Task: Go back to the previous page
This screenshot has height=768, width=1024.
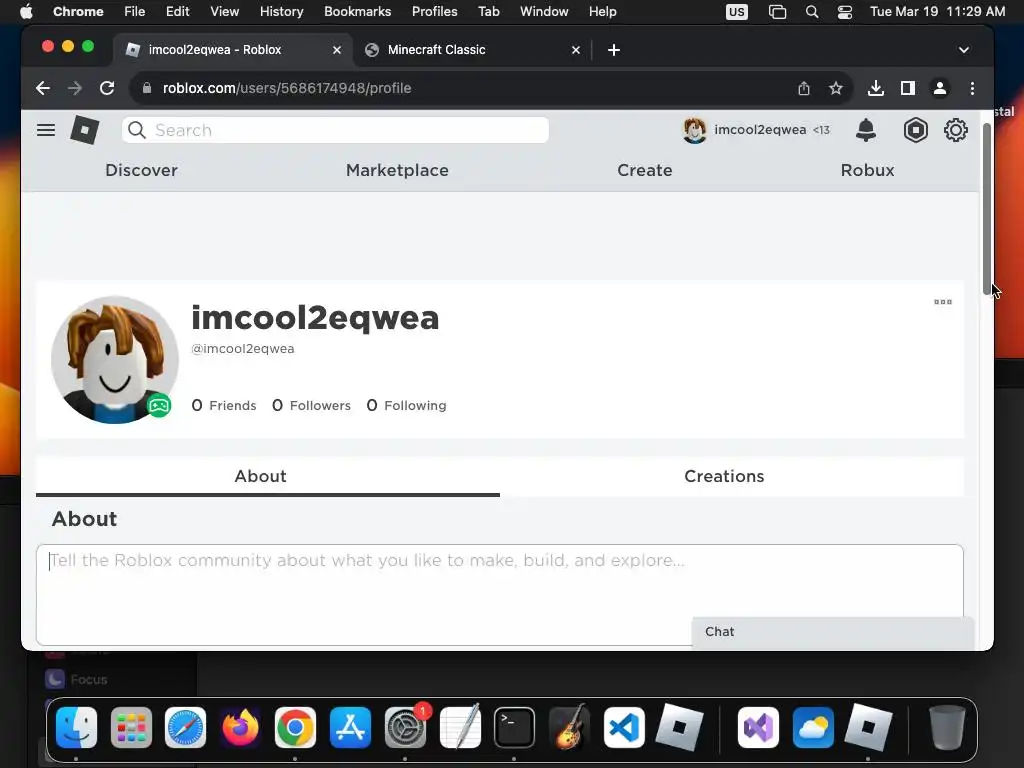Action: pyautogui.click(x=43, y=88)
